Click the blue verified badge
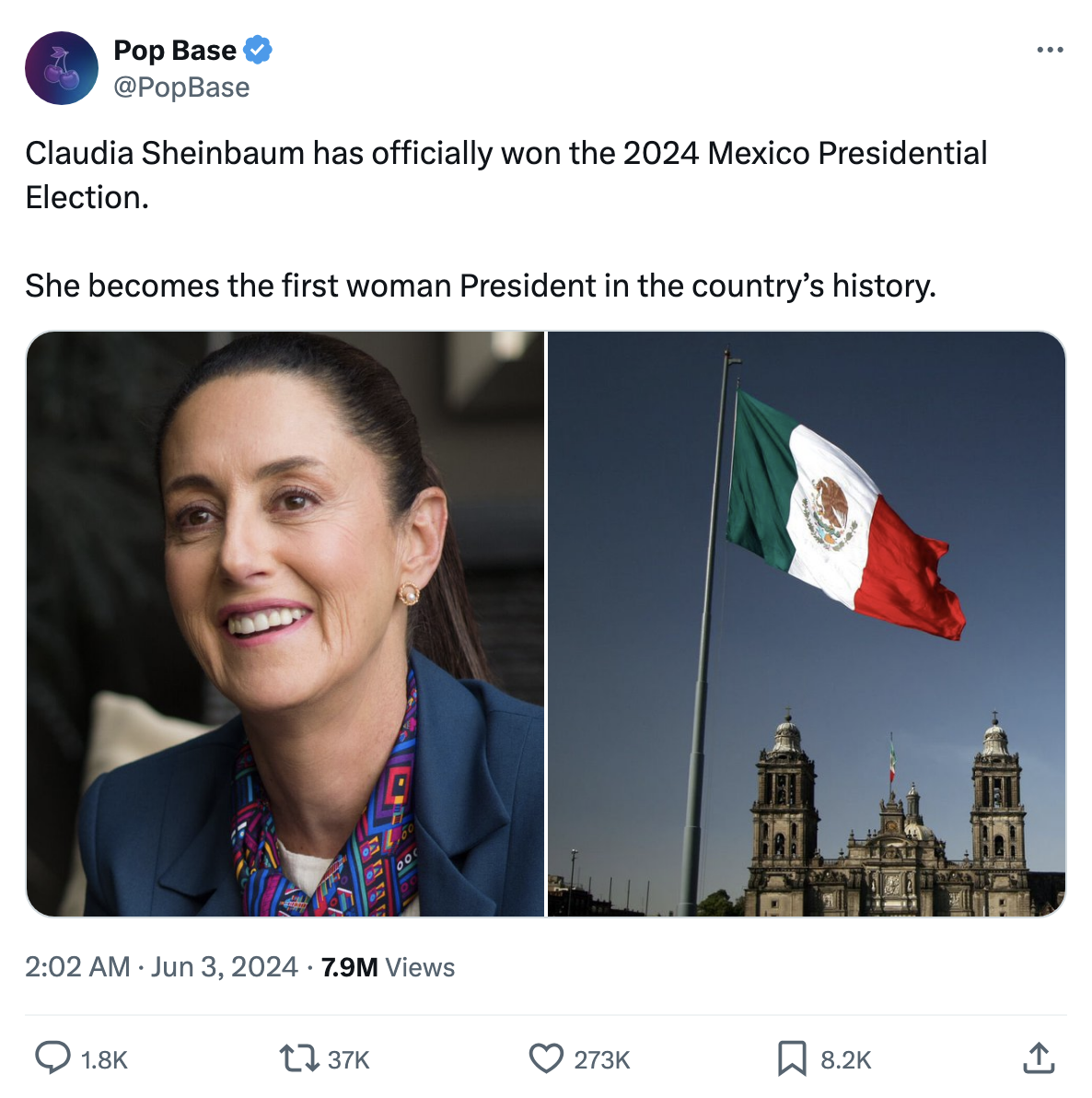Image resolution: width=1092 pixels, height=1098 pixels. (258, 51)
